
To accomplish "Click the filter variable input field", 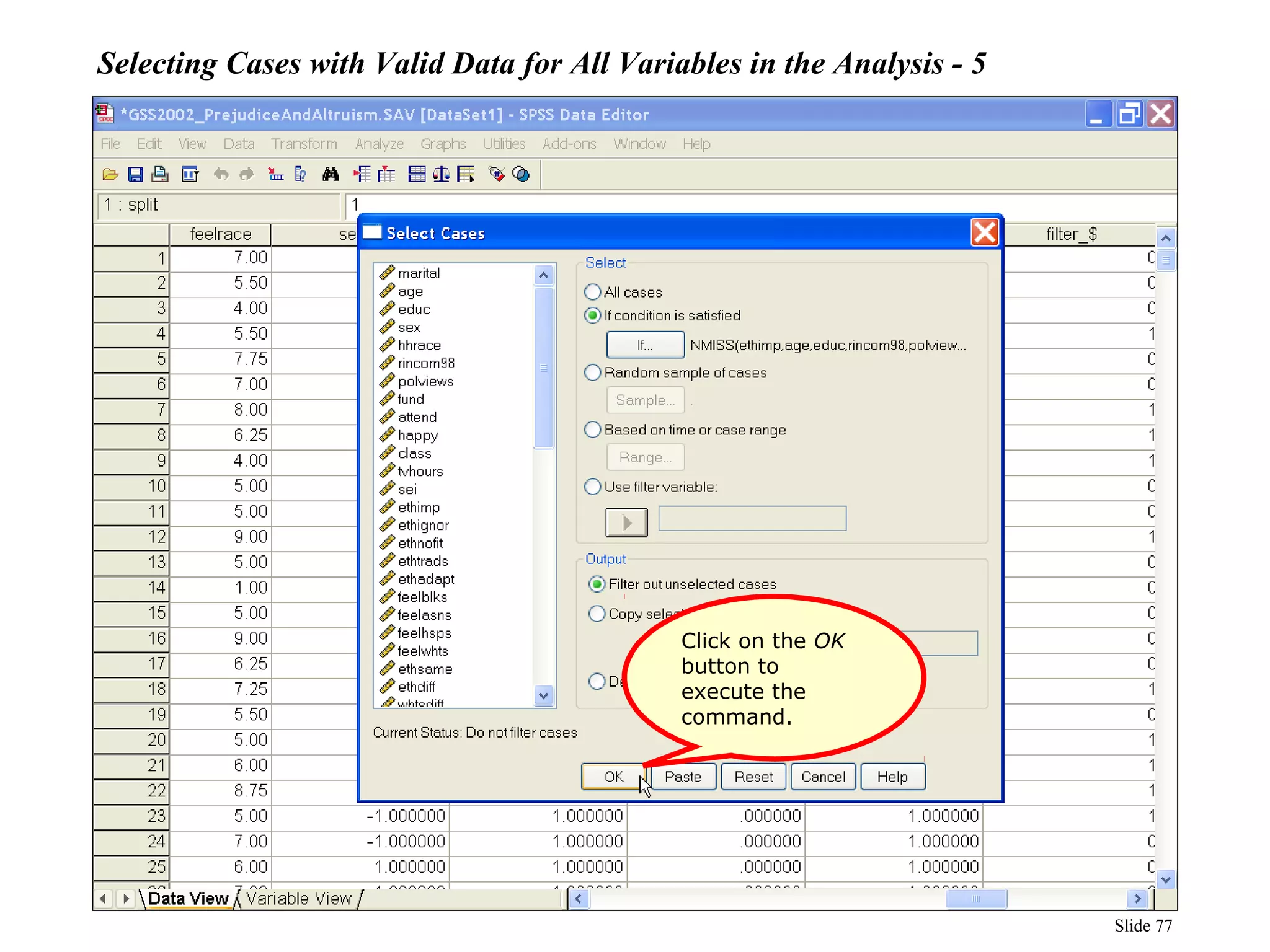I will tap(752, 518).
